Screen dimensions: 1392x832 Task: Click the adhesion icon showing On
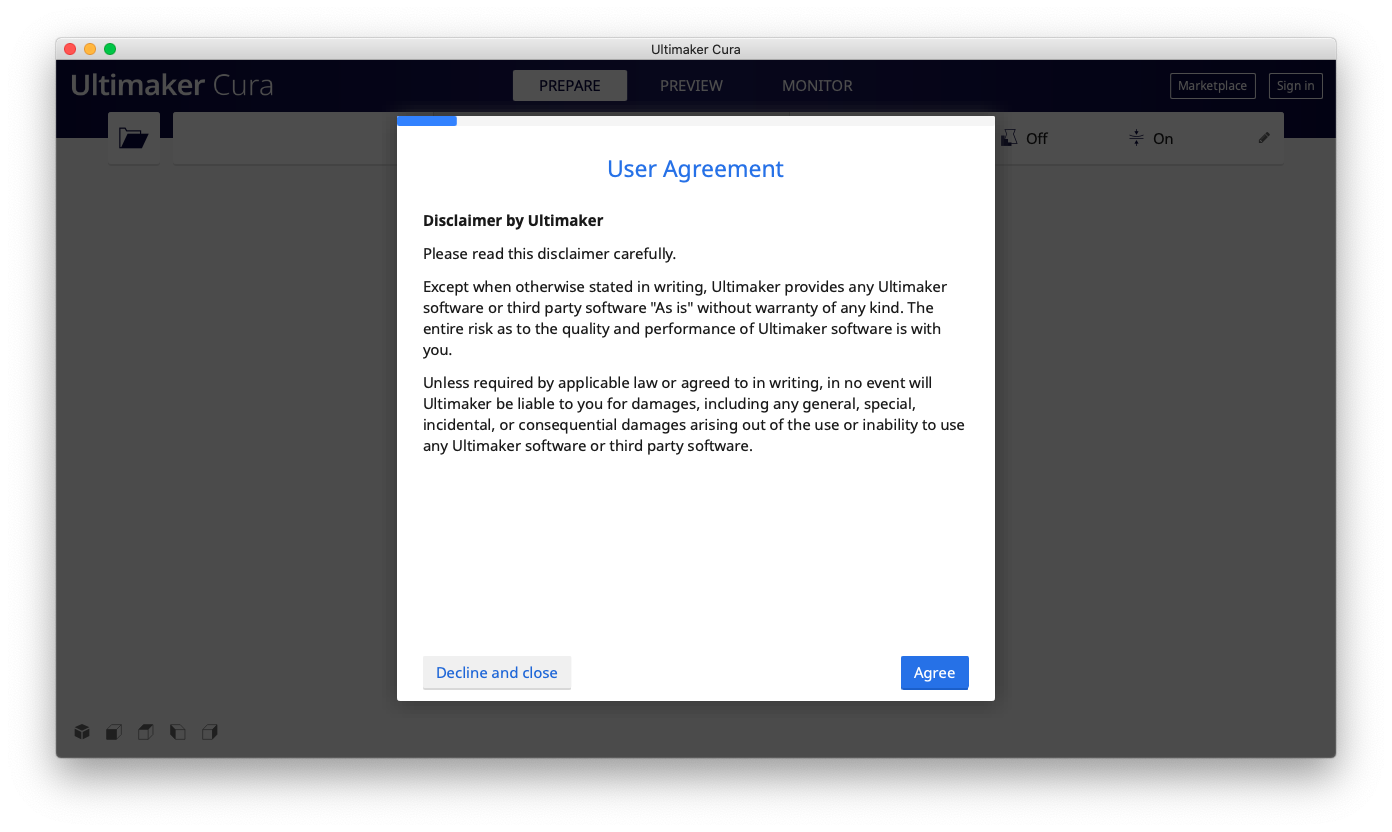point(1136,138)
